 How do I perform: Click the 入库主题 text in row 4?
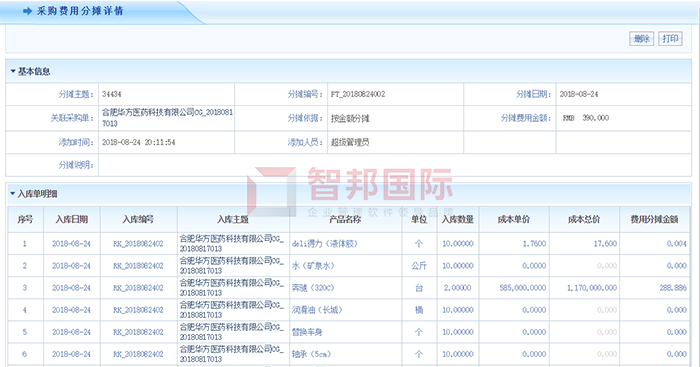[232, 310]
